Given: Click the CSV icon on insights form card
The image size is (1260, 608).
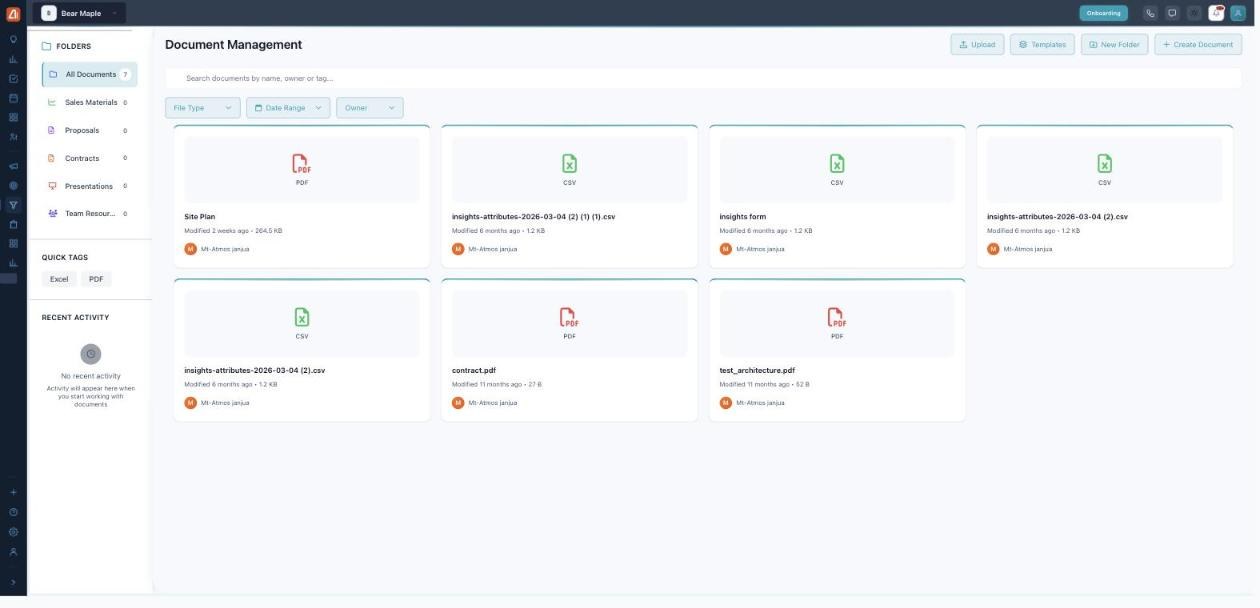Looking at the screenshot, I should (837, 164).
